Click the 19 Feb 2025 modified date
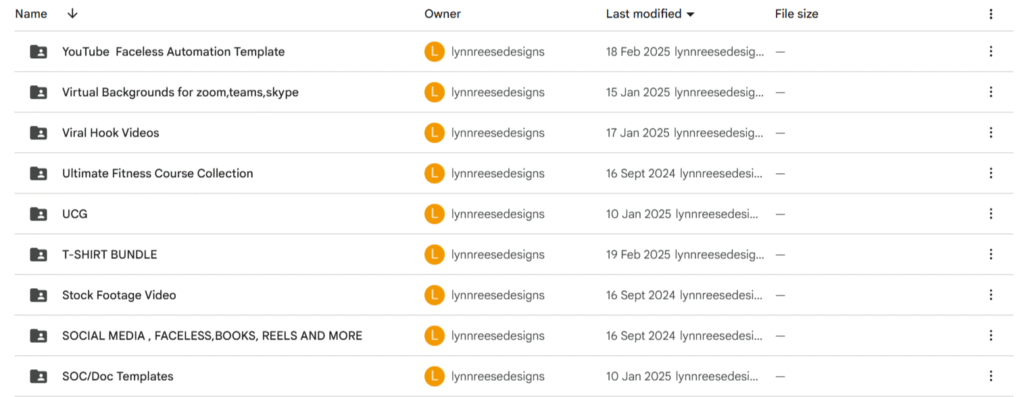This screenshot has height=397, width=1024. [638, 254]
